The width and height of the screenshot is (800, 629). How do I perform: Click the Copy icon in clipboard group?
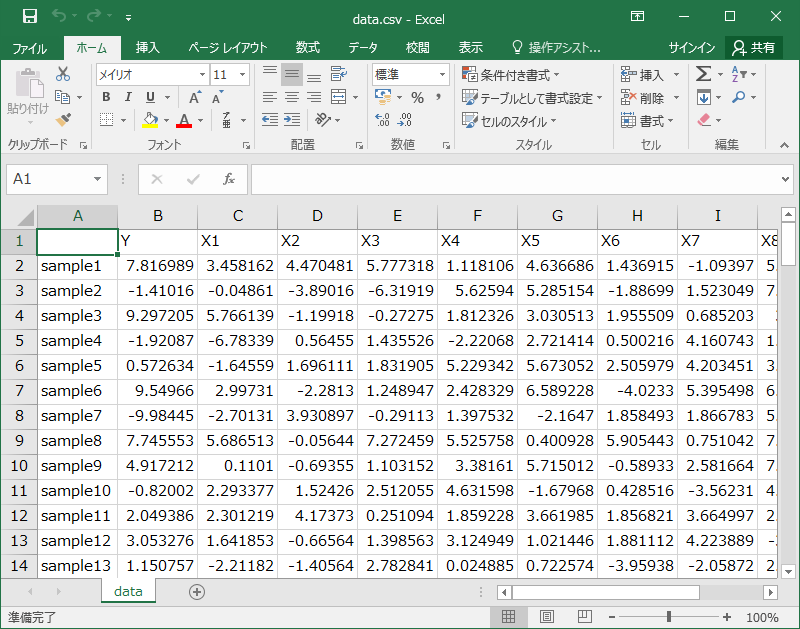pos(62,97)
